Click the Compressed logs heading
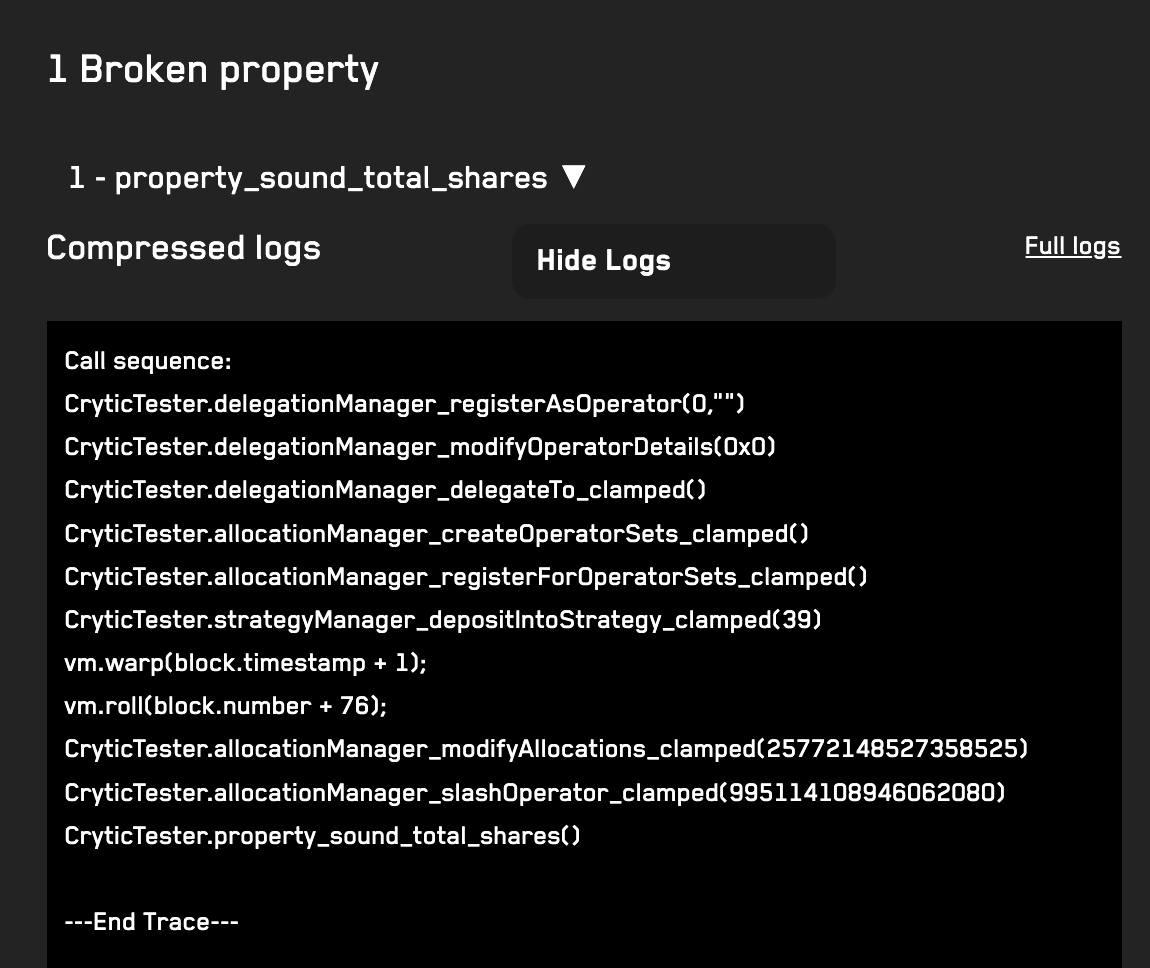 point(183,248)
